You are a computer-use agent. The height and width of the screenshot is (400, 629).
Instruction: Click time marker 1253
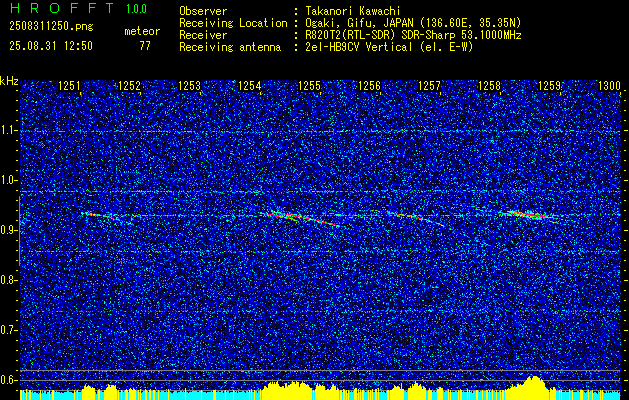pos(189,85)
